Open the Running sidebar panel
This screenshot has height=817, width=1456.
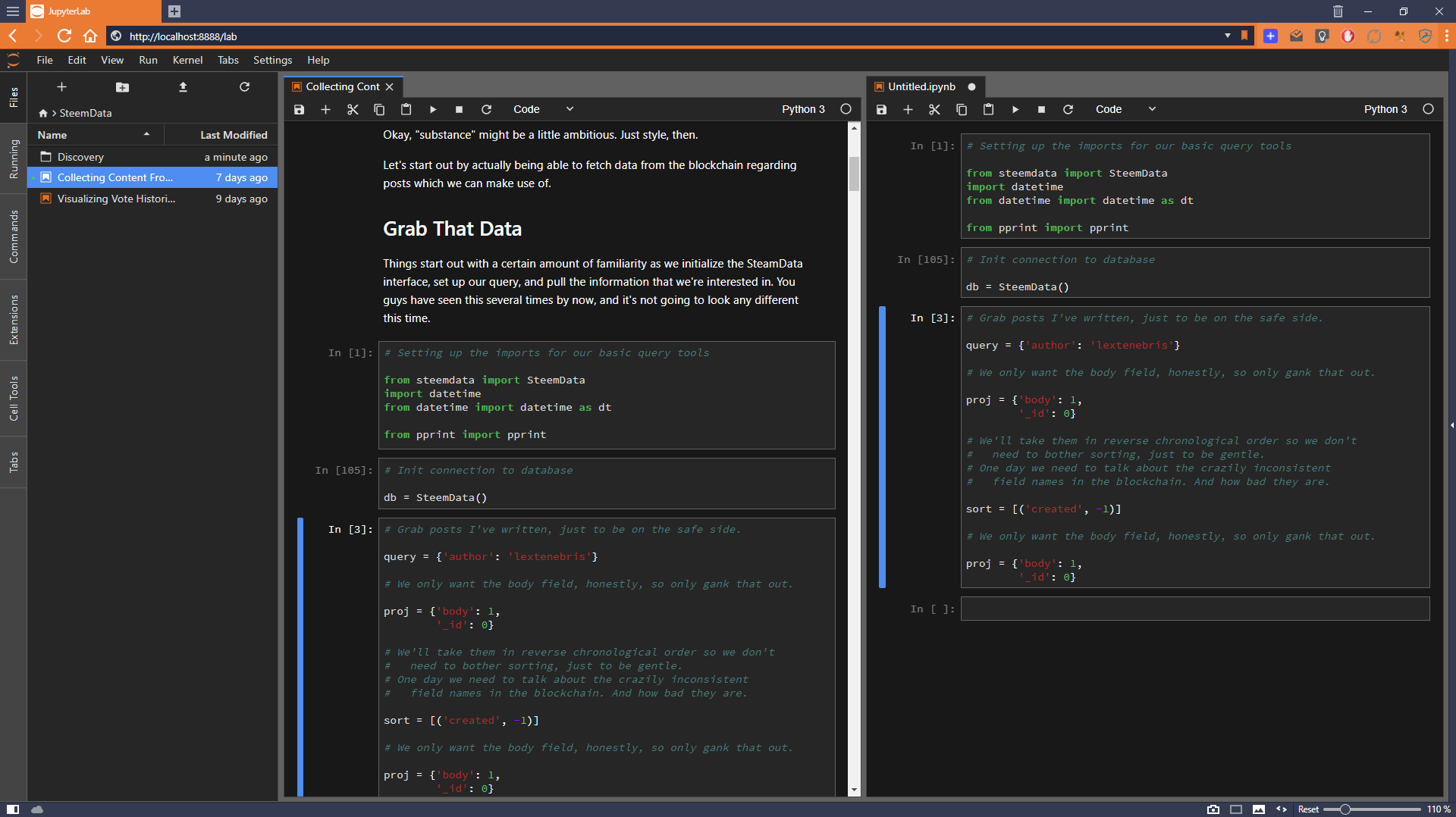point(13,159)
